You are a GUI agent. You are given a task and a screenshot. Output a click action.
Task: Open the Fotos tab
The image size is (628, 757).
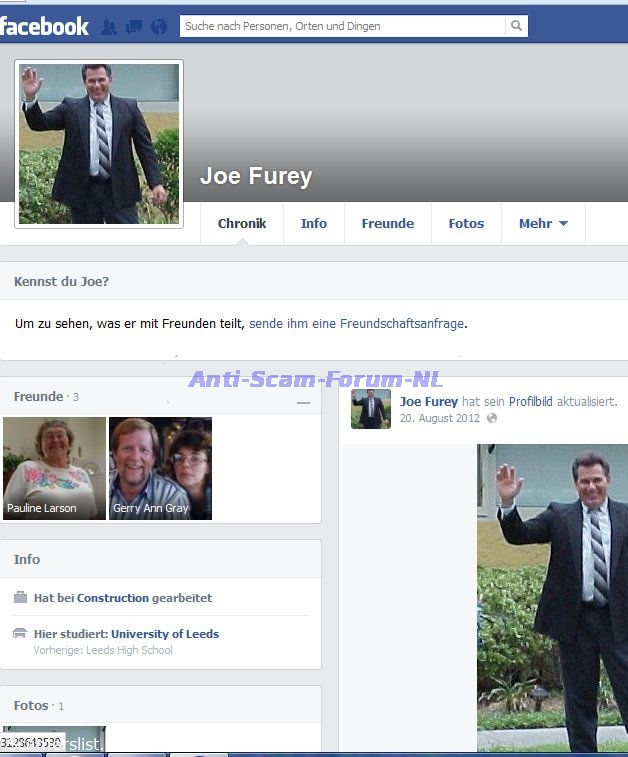tap(466, 224)
